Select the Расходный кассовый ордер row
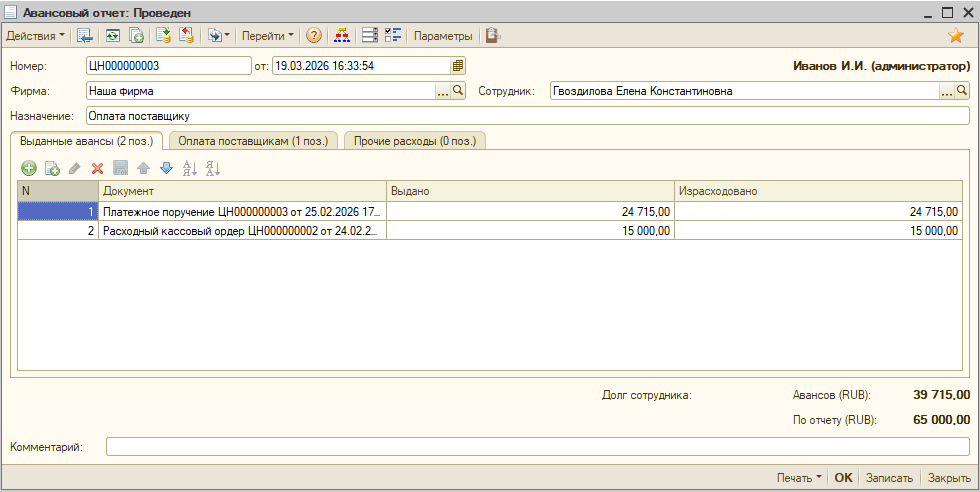 (240, 231)
